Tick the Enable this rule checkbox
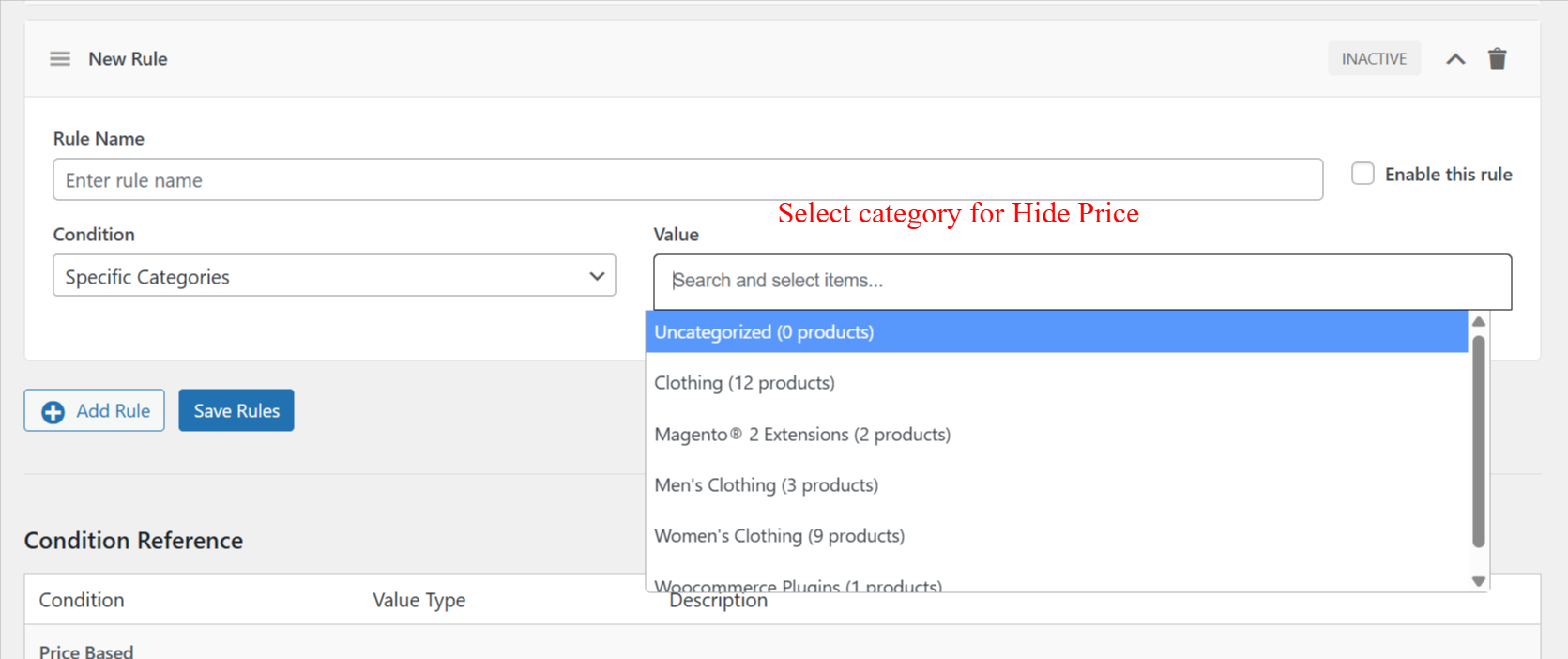The height and width of the screenshot is (659, 1568). tap(1362, 174)
